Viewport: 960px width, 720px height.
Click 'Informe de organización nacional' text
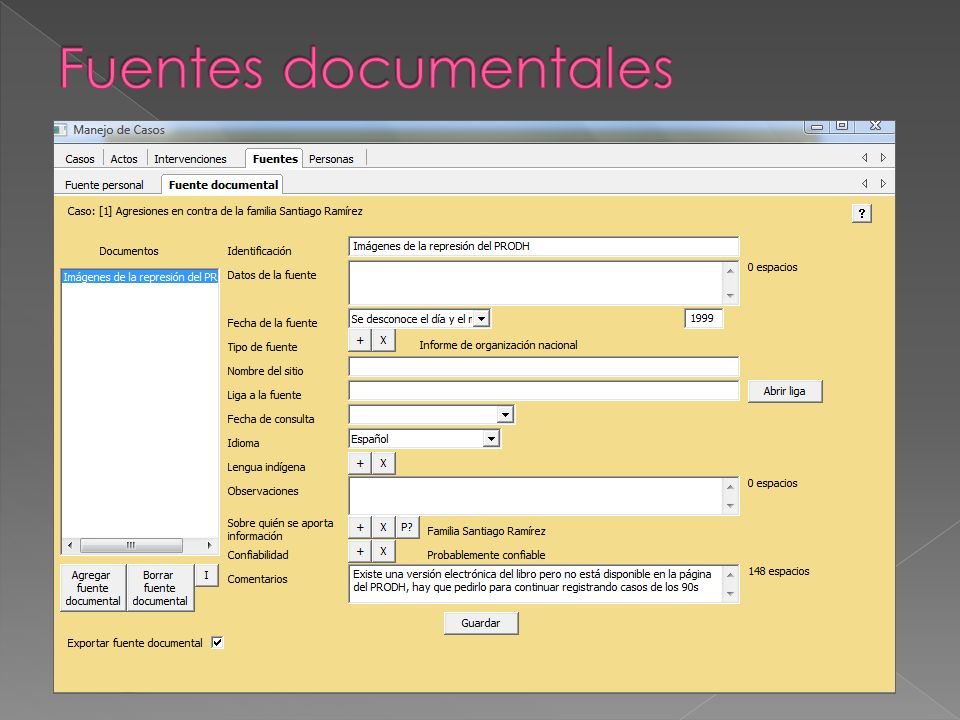498,345
